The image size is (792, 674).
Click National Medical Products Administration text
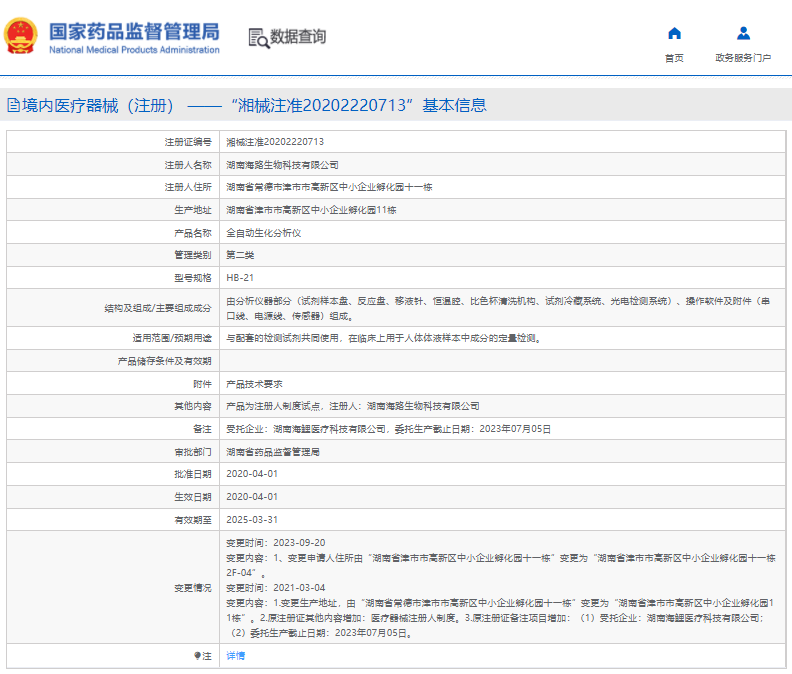tap(134, 50)
